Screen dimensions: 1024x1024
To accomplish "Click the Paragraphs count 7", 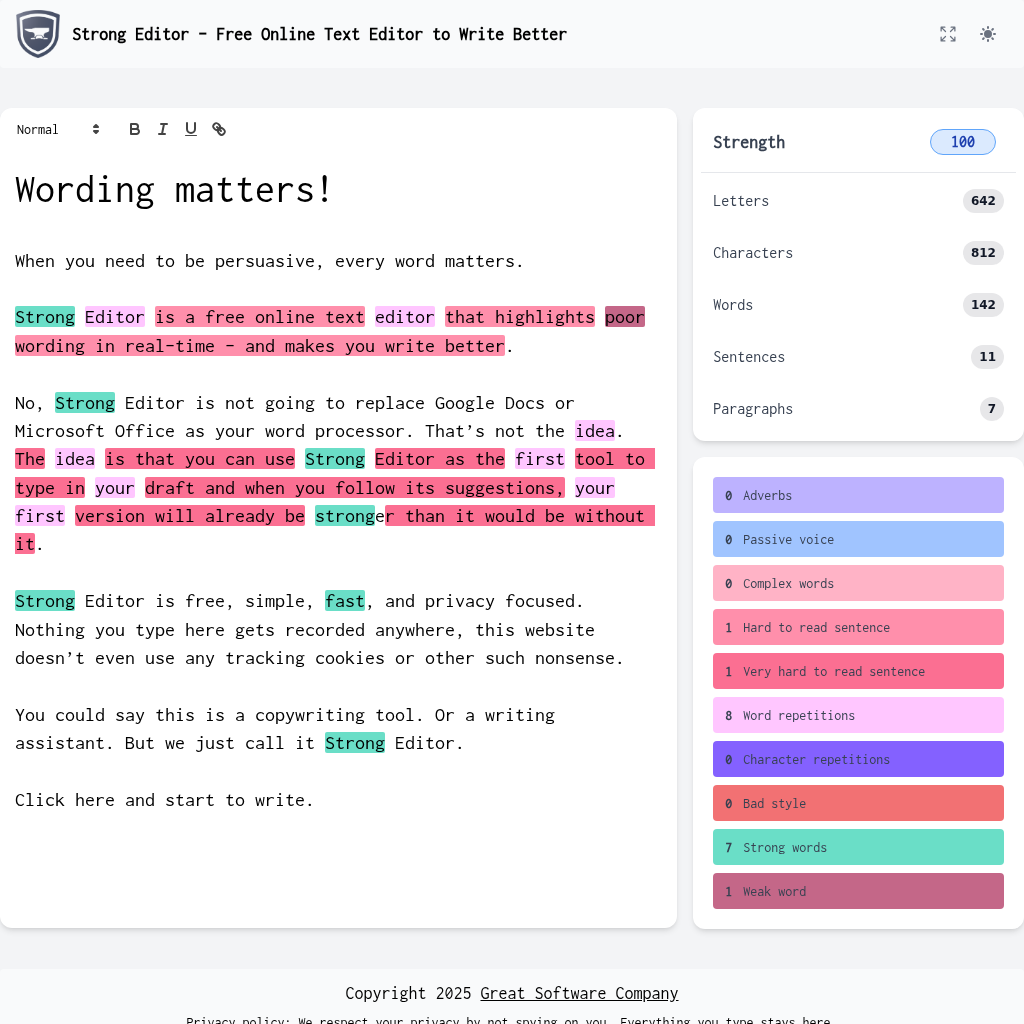I will [991, 409].
